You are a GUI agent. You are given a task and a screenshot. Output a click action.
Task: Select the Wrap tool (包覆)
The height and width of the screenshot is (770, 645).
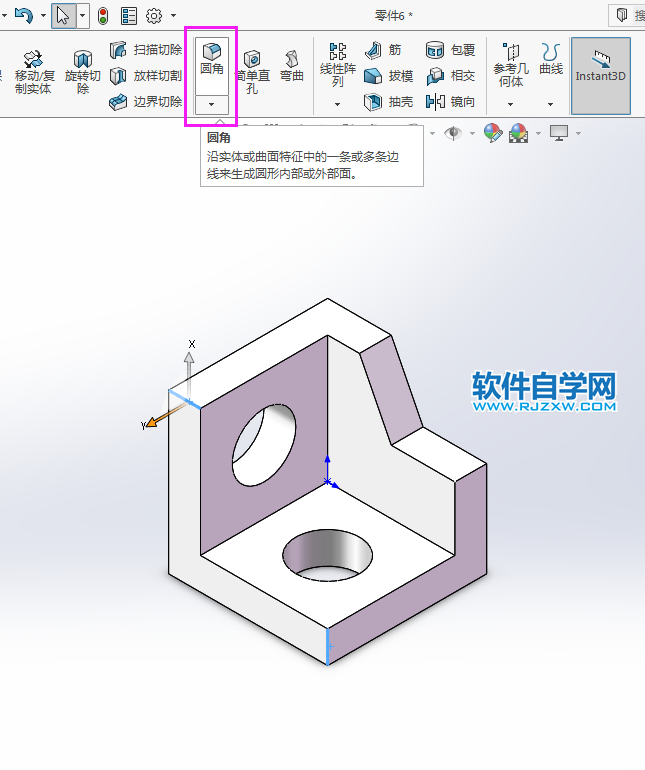tap(450, 50)
